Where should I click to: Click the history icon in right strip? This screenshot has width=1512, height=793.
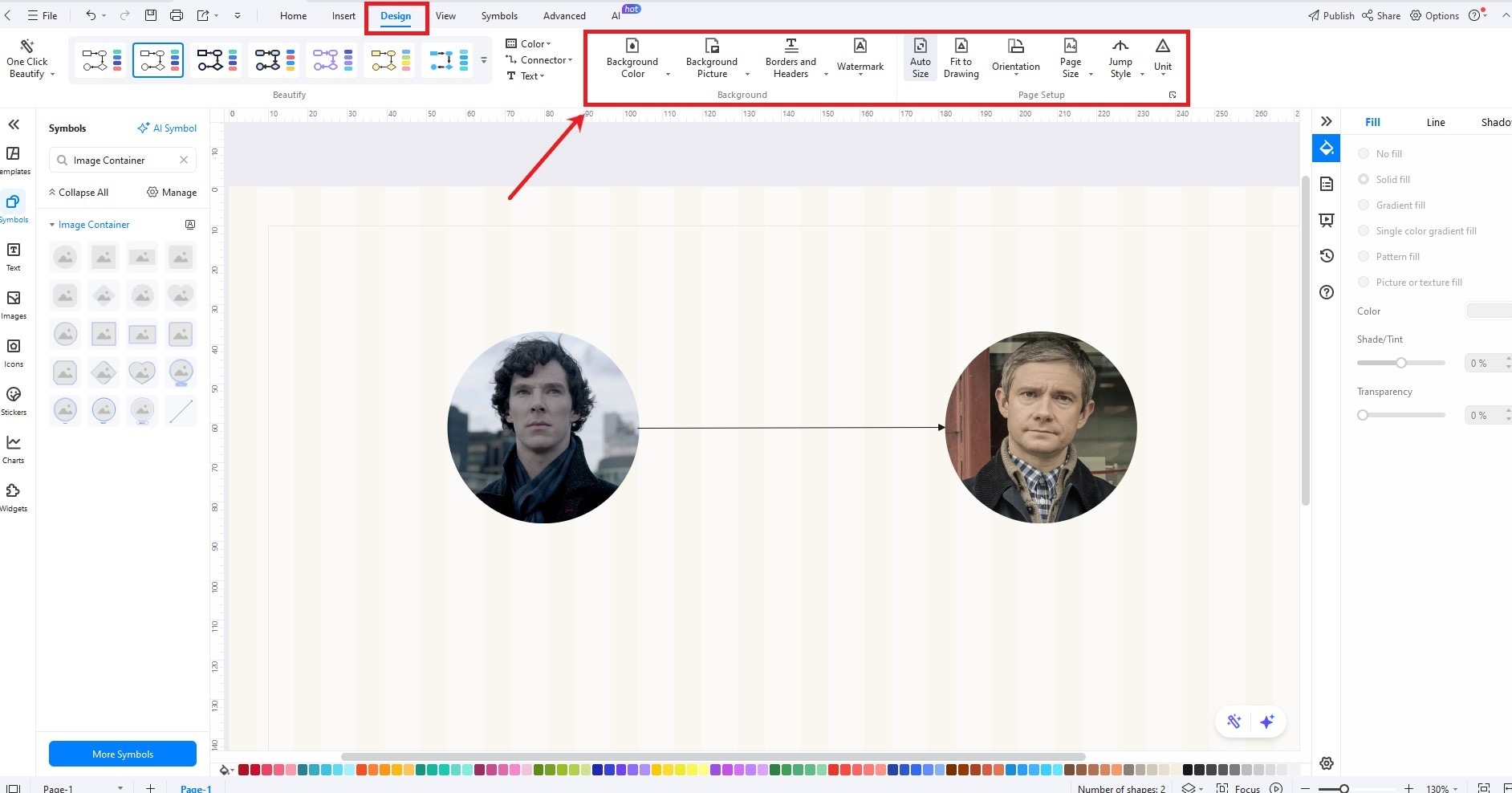[x=1327, y=255]
